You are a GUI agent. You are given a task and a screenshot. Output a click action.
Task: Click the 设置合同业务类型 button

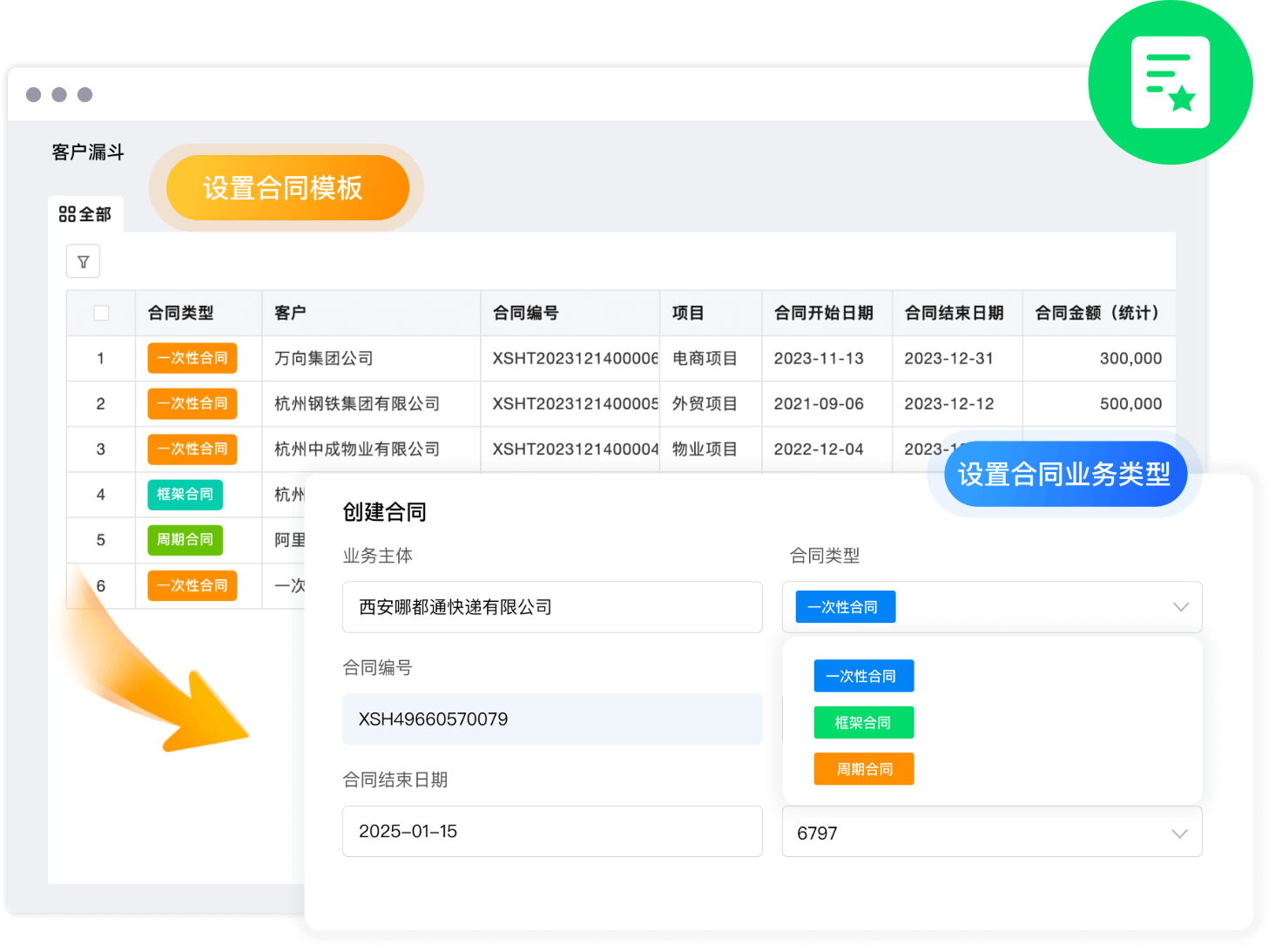(1064, 474)
